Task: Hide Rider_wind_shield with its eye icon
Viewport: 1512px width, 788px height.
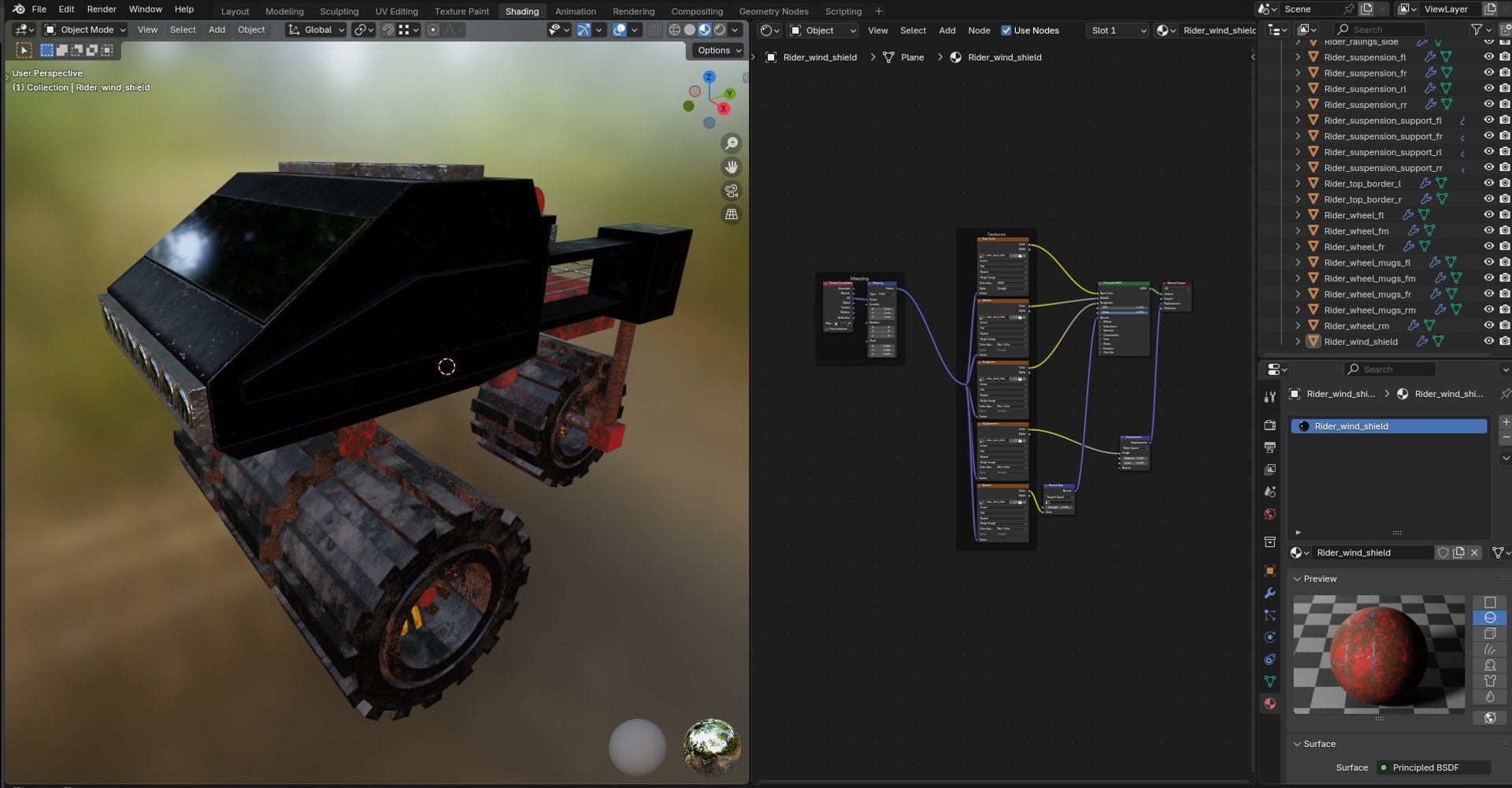Action: point(1488,341)
